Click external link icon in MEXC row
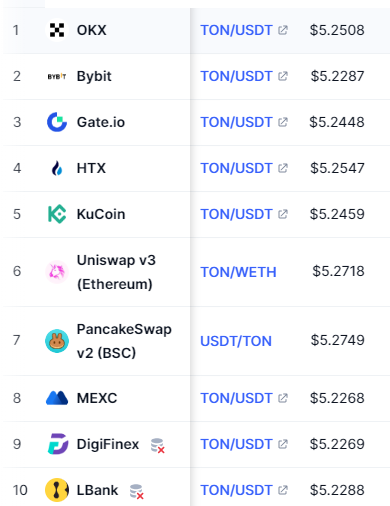This screenshot has height=506, width=390. pos(283,398)
